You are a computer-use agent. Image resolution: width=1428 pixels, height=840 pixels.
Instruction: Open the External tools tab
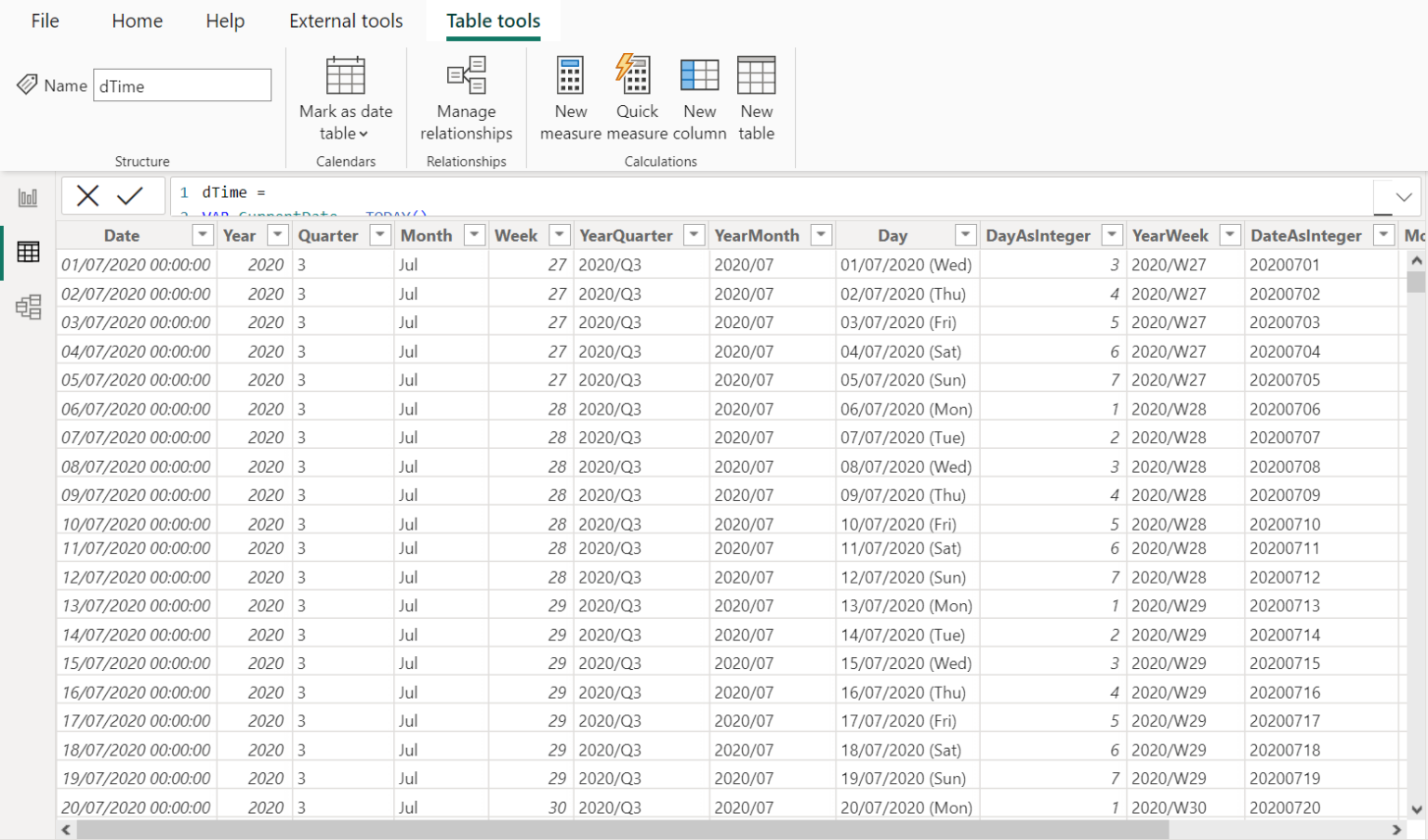tap(346, 20)
